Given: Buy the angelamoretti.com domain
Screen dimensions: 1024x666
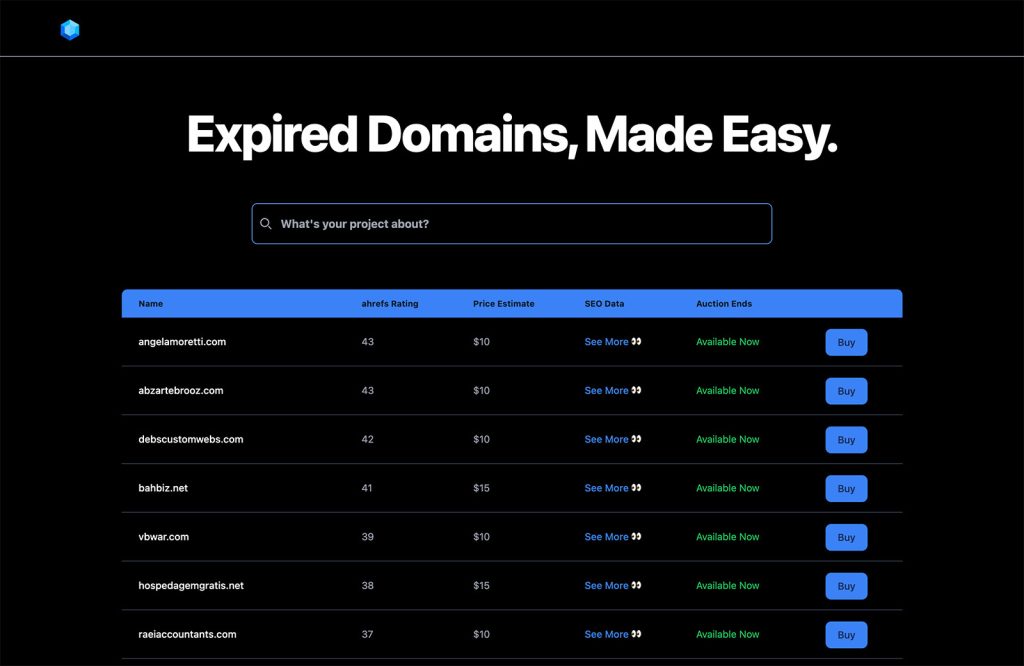Looking at the screenshot, I should [846, 342].
